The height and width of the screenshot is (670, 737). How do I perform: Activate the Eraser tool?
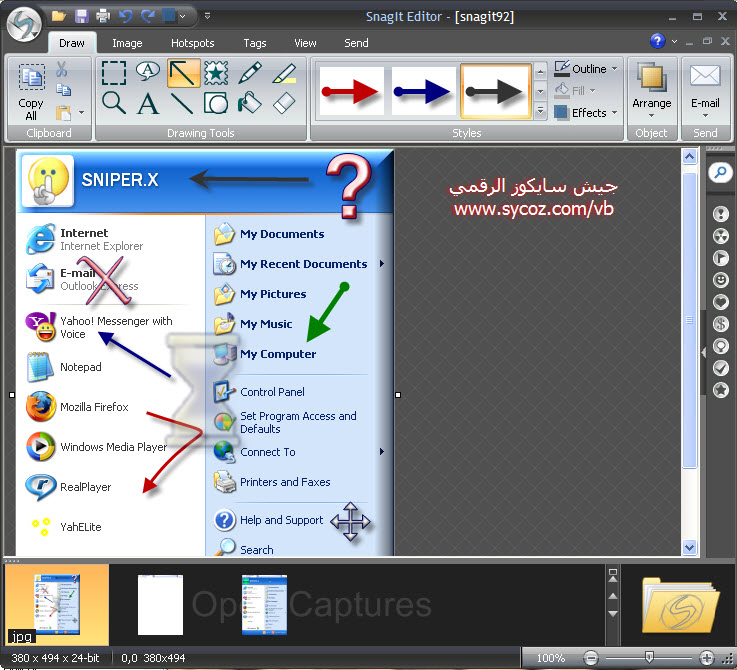pyautogui.click(x=284, y=103)
